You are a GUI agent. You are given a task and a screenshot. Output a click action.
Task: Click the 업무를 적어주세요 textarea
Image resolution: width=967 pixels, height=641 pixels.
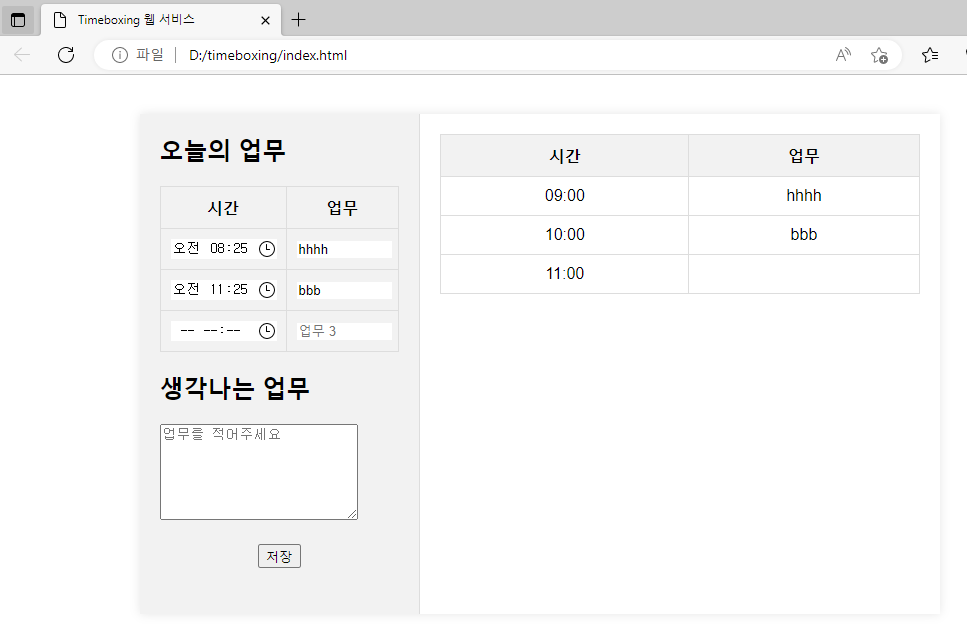pos(259,472)
